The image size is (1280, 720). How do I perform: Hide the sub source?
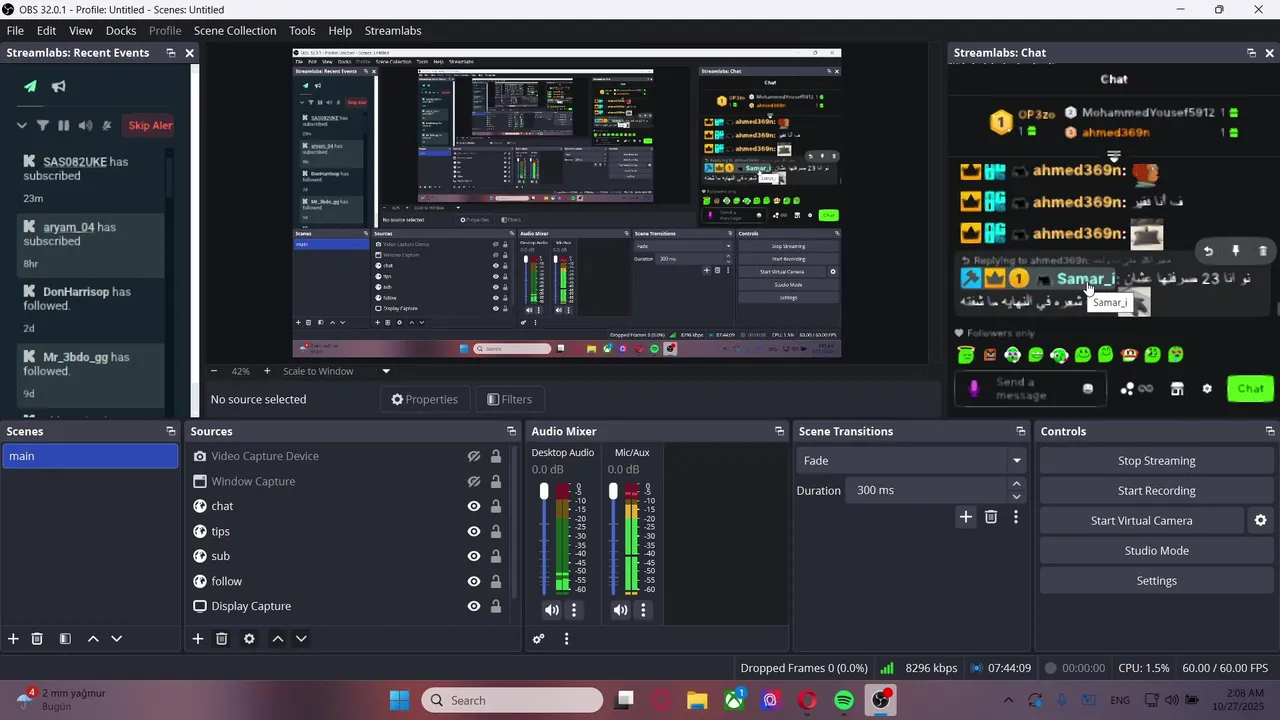(474, 556)
